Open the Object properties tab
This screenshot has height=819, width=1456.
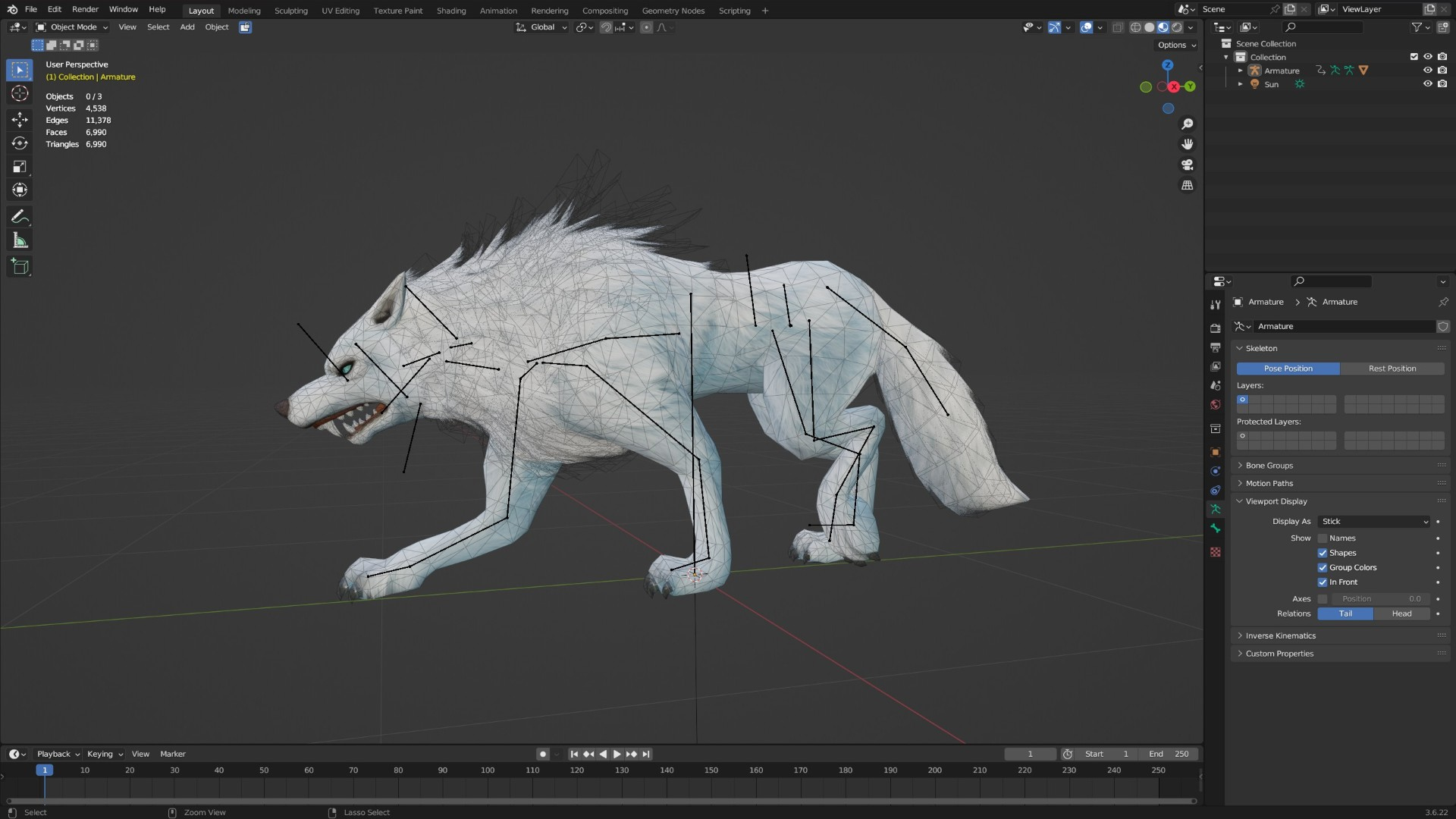click(x=1216, y=452)
